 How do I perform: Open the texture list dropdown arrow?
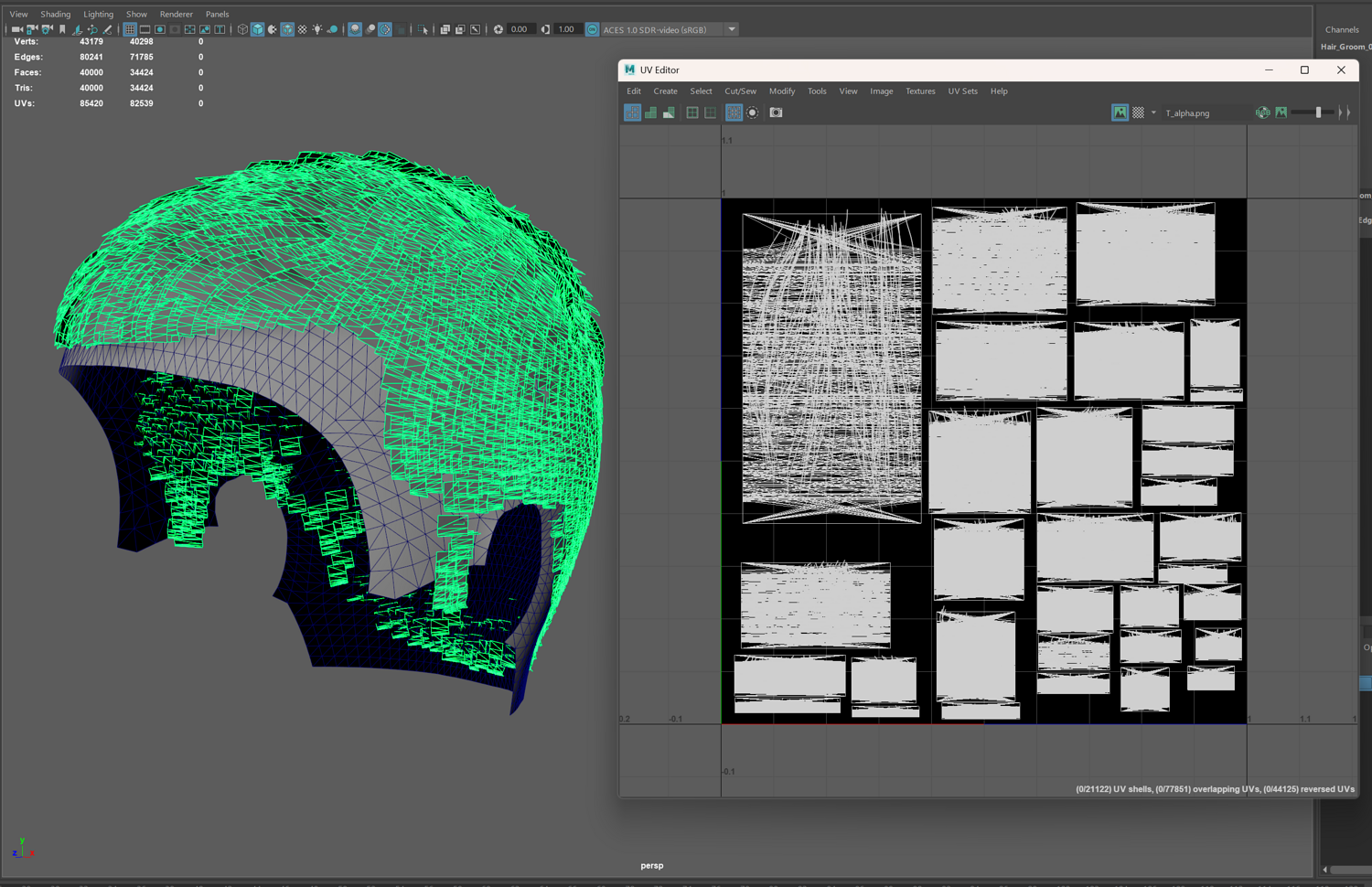[1153, 113]
